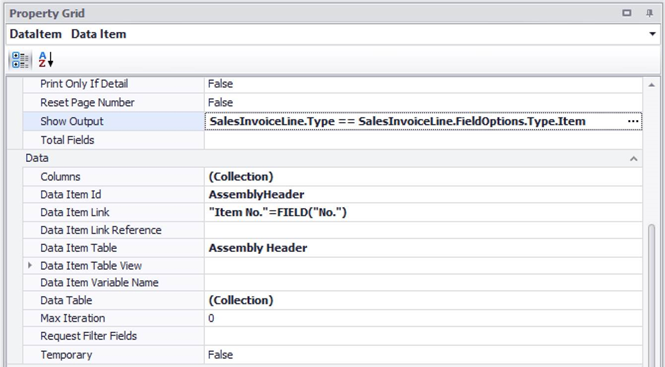Viewport: 665px width, 367px height.
Task: Click the Max Iteration value field
Action: pyautogui.click(x=423, y=318)
